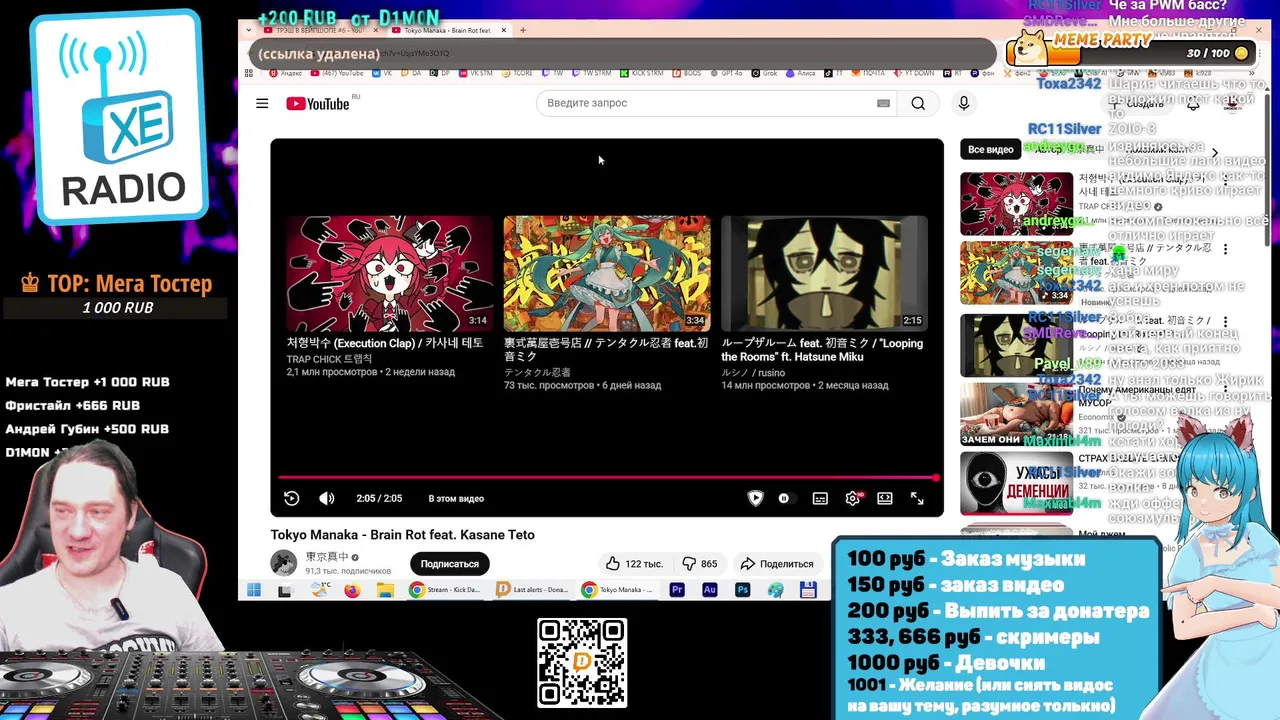Open a new browser tab with plus
Screen dimensions: 1280x720
pos(524,30)
